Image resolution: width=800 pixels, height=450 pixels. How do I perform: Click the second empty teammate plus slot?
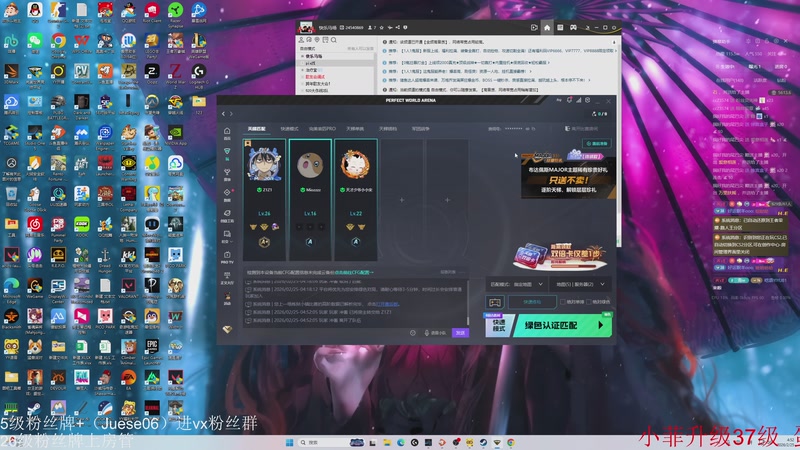tap(447, 200)
